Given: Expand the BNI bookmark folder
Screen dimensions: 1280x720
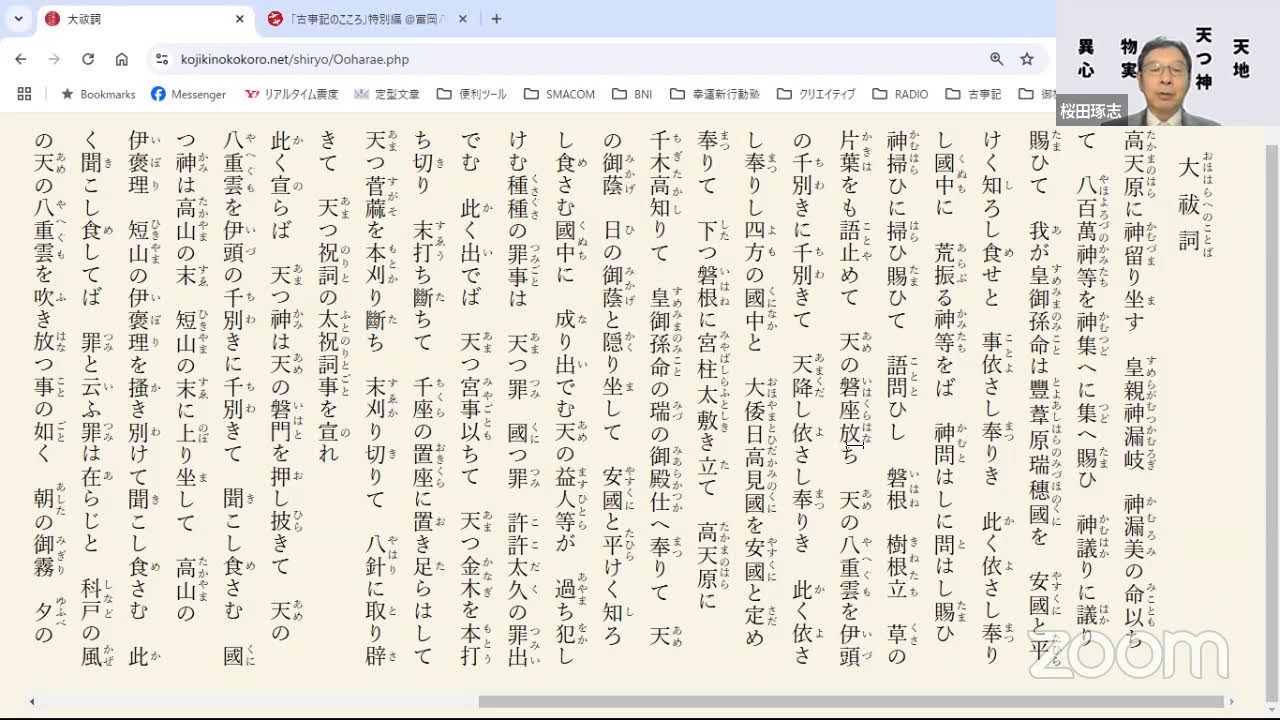Looking at the screenshot, I should point(630,94).
